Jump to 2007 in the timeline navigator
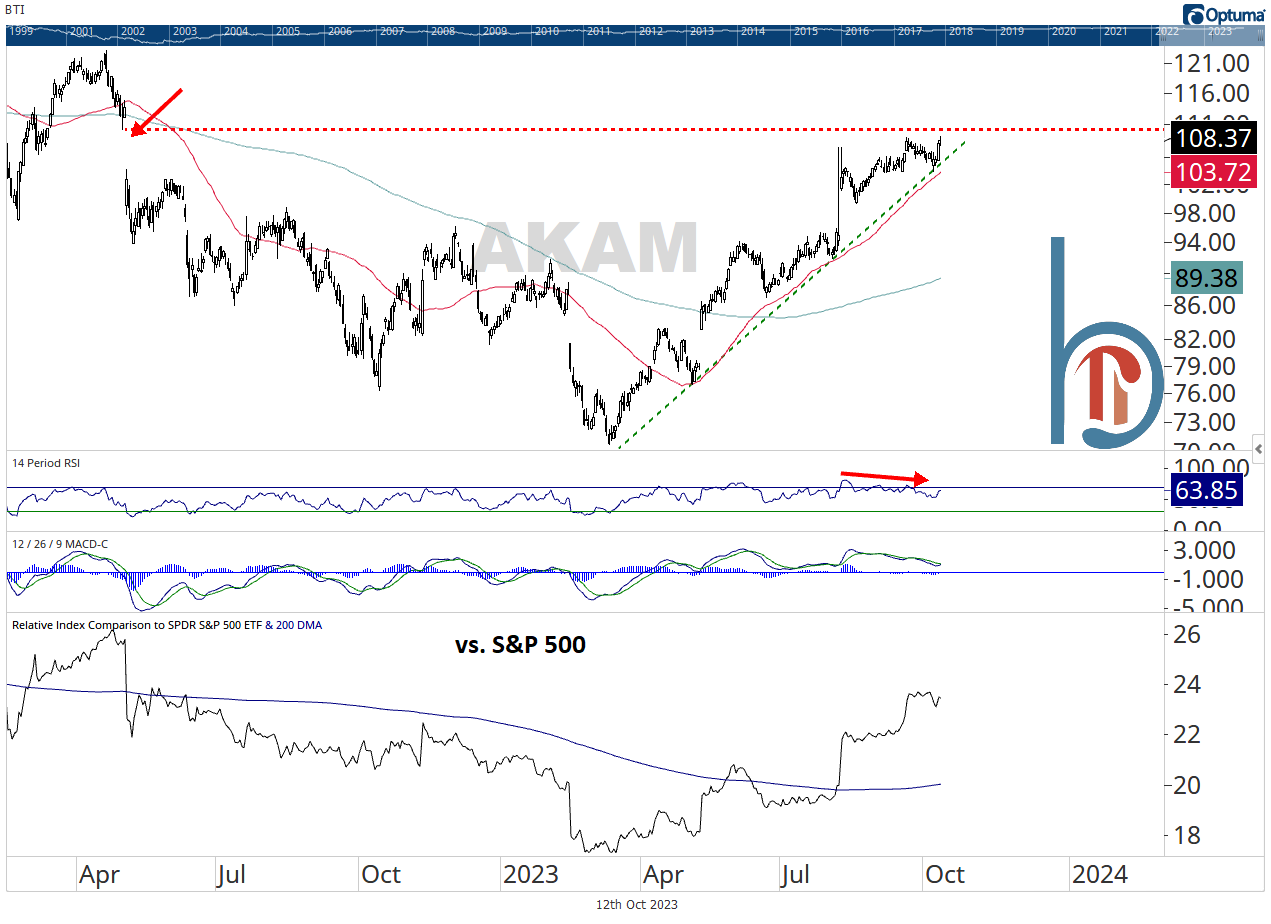Image resolution: width=1271 pixels, height=924 pixels. pyautogui.click(x=391, y=31)
